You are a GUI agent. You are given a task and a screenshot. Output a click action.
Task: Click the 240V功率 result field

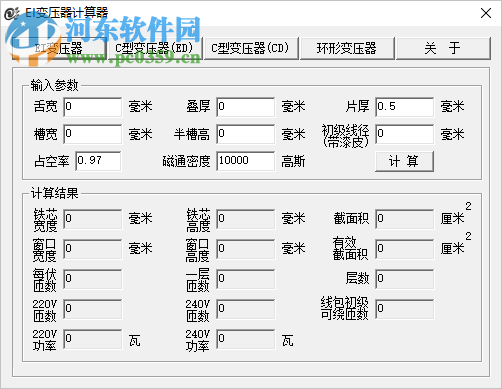point(246,339)
